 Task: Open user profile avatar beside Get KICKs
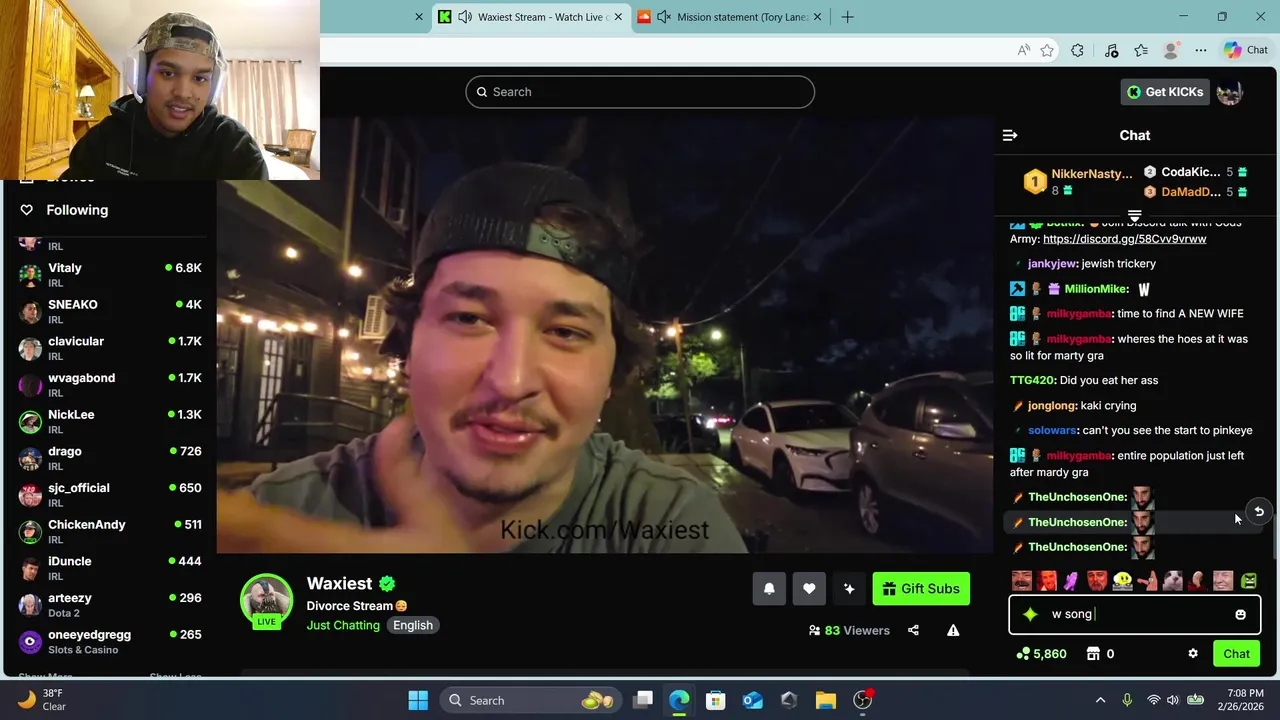[1230, 92]
